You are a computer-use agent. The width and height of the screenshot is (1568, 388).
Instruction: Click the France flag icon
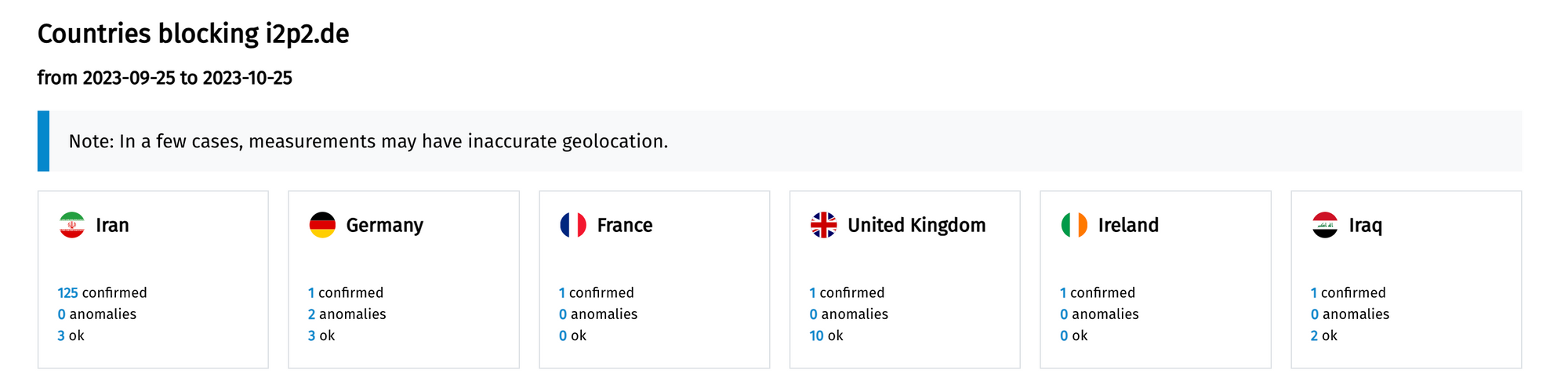[x=573, y=225]
